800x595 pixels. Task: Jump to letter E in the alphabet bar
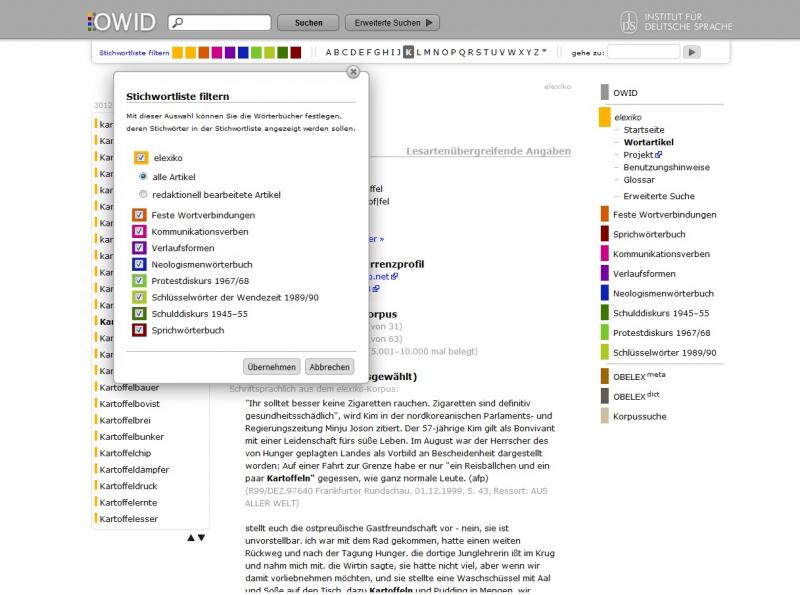(x=361, y=52)
